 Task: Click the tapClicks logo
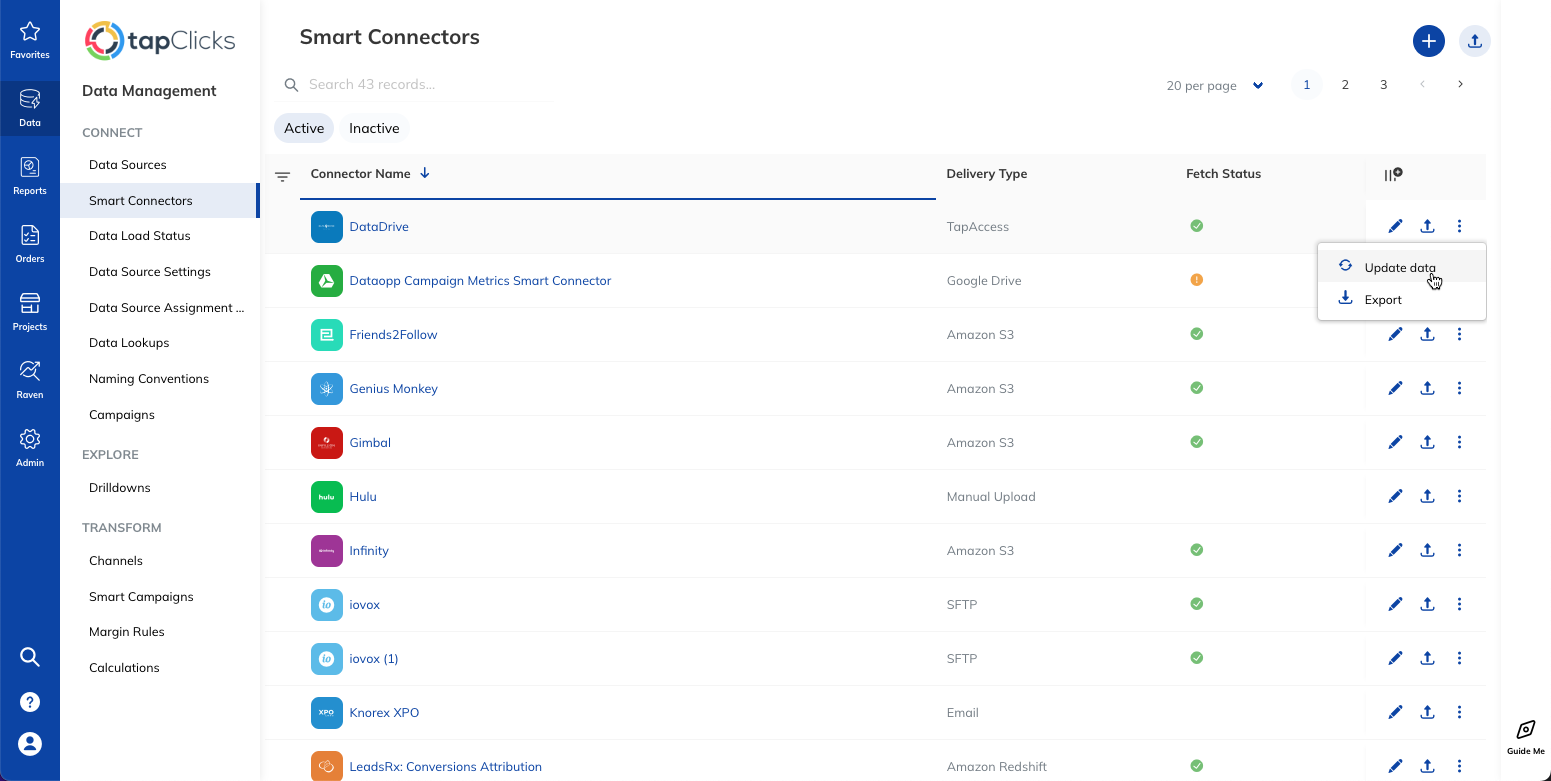tap(160, 41)
